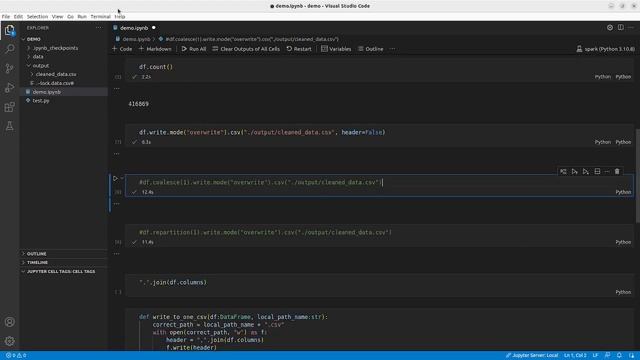The width and height of the screenshot is (640, 360).
Task: Click the feedback icon in status bar
Action: point(608,356)
